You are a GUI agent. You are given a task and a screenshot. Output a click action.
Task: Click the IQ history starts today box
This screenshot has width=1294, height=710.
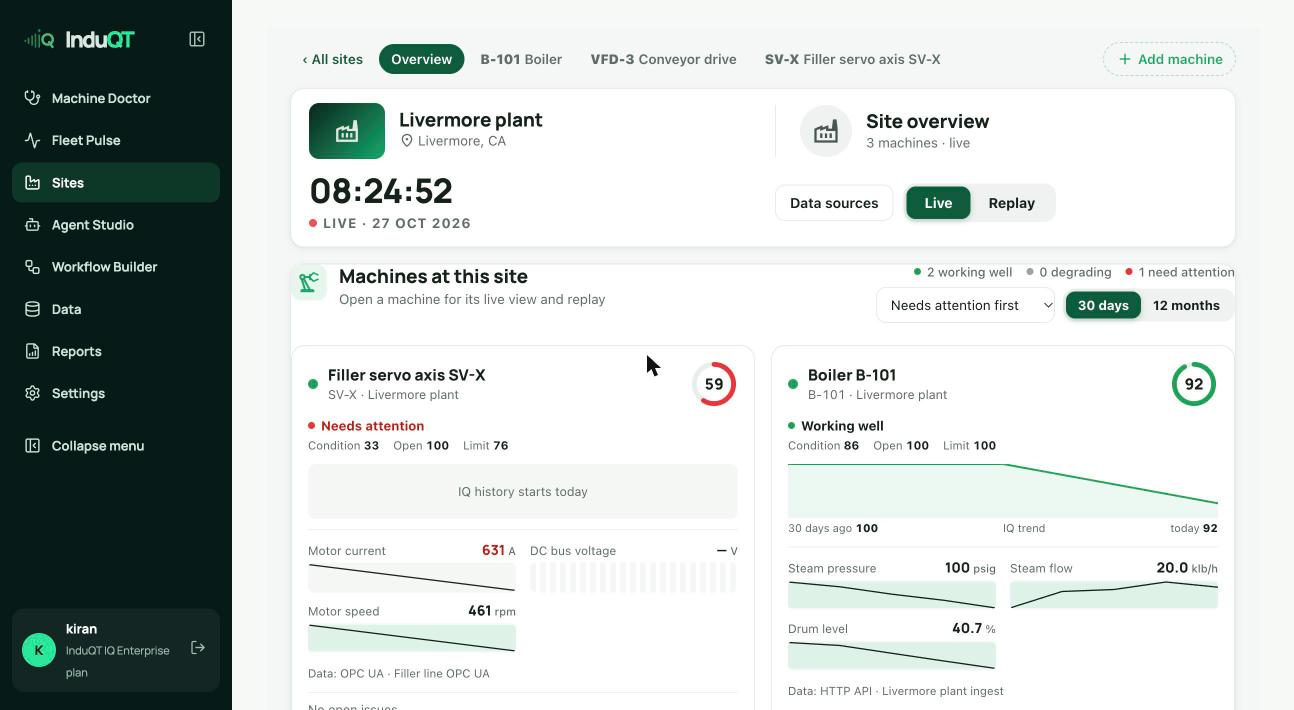(523, 492)
